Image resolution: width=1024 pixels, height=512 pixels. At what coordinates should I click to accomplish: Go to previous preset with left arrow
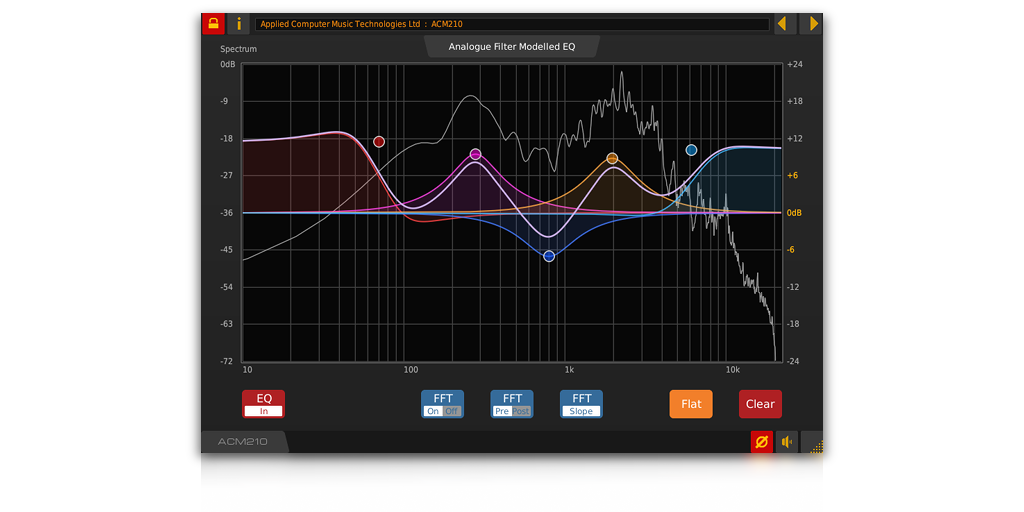tap(785, 24)
